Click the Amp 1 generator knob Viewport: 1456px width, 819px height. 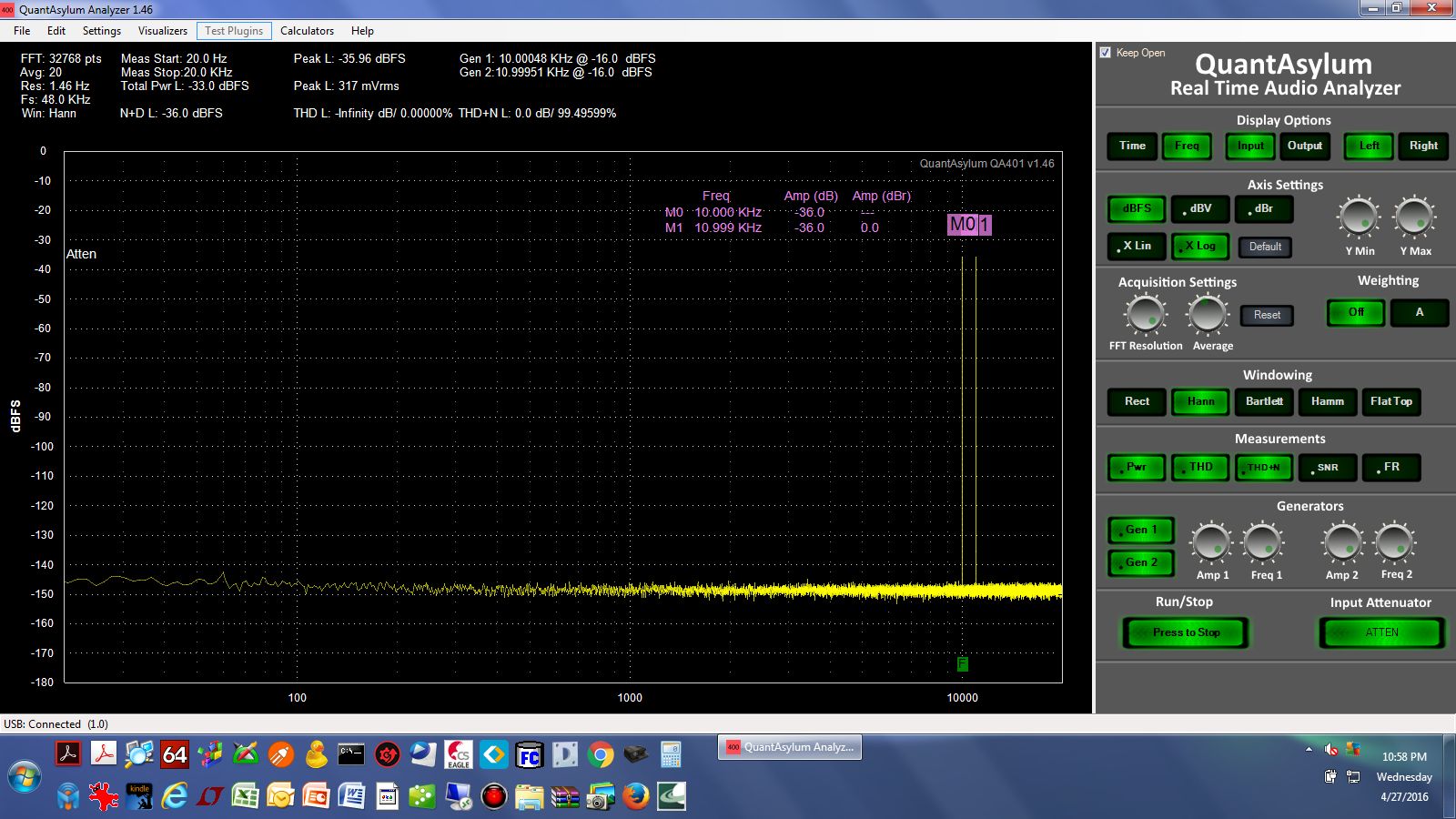1211,544
